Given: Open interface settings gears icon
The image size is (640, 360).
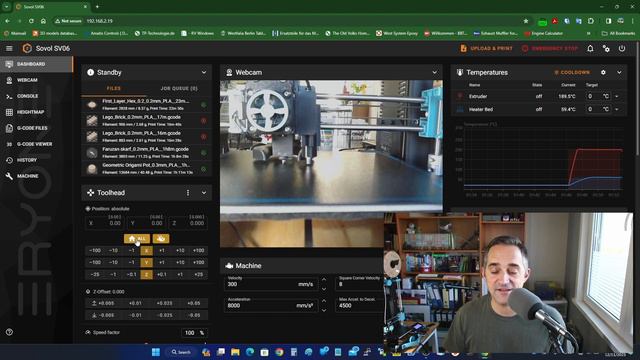Looking at the screenshot, I should tap(606, 48).
